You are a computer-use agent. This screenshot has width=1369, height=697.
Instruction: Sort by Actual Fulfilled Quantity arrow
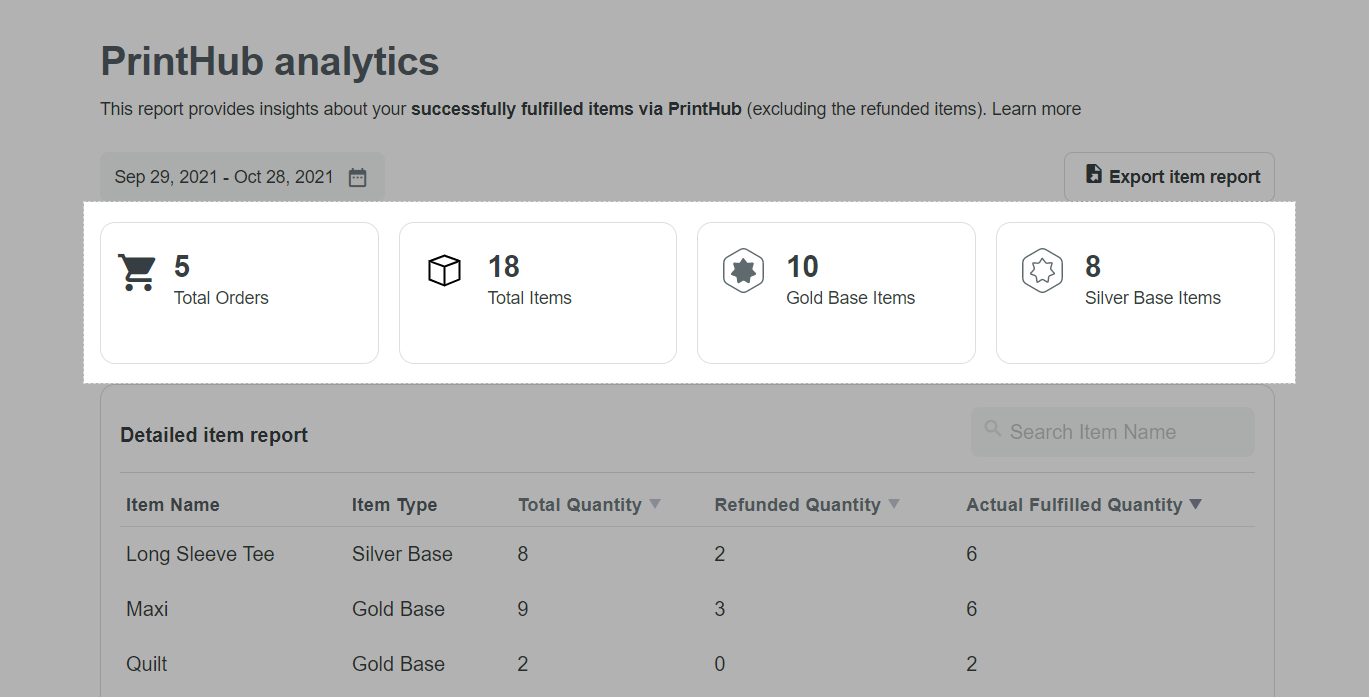pos(1195,504)
